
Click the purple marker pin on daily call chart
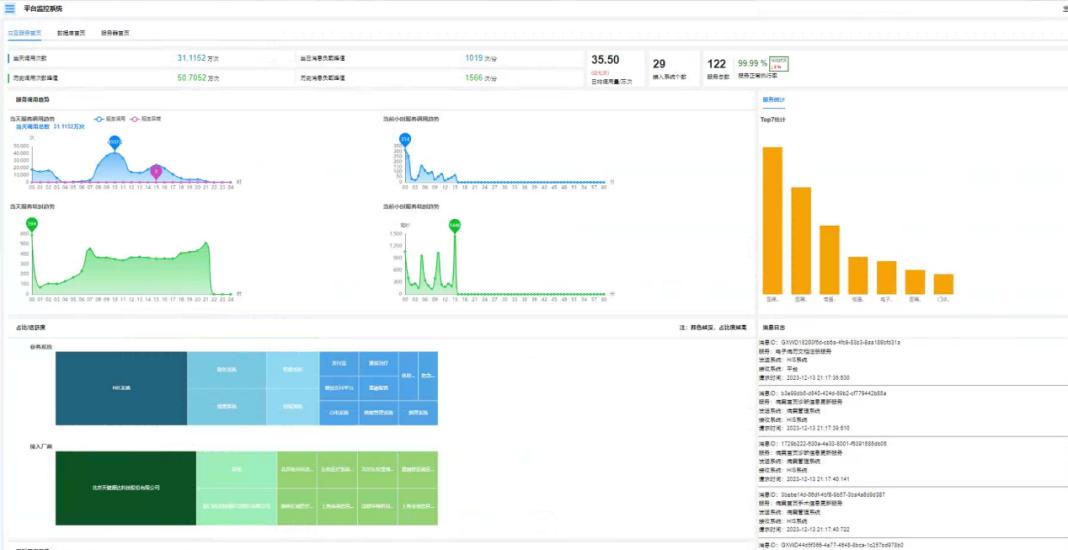point(156,171)
